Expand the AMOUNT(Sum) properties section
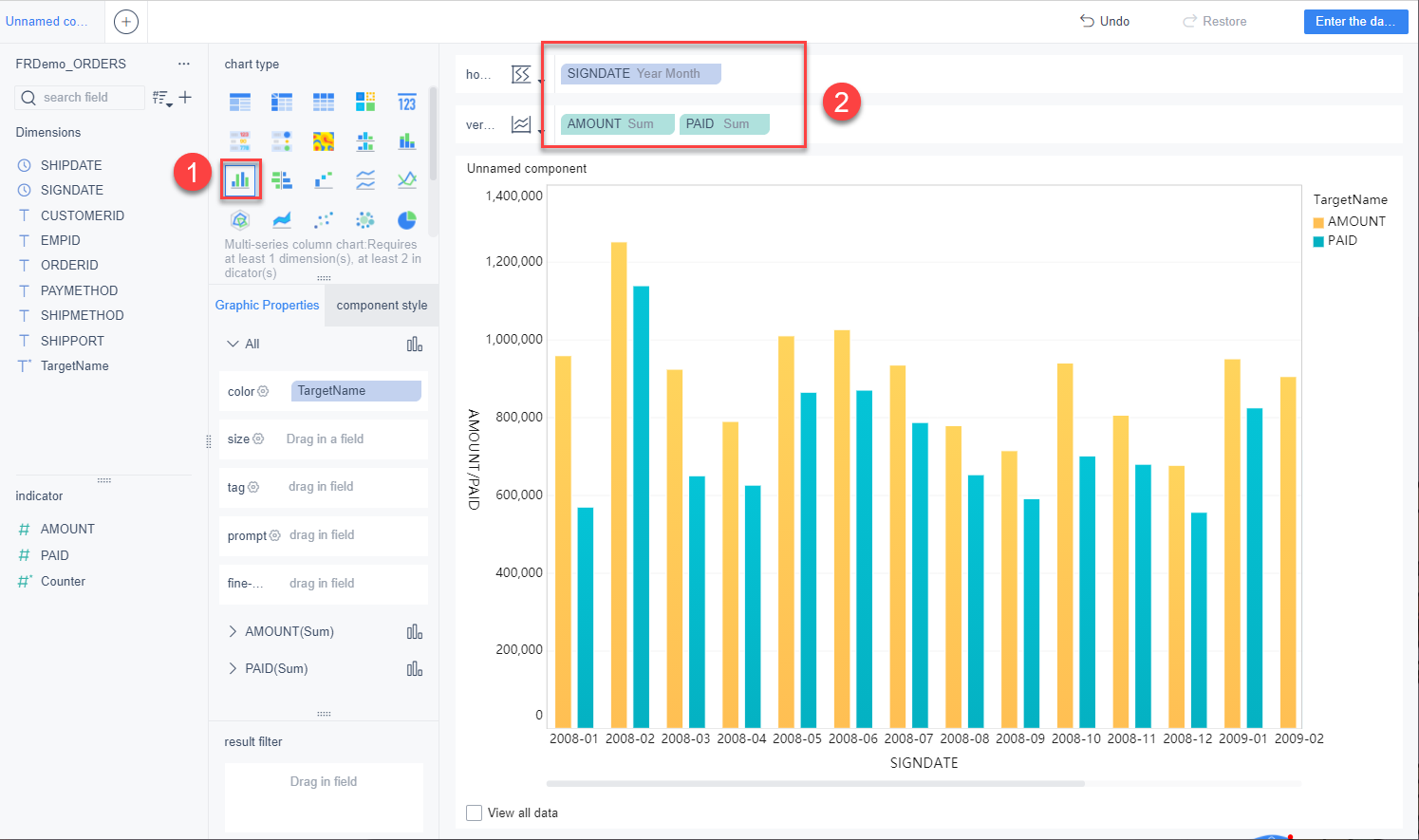The height and width of the screenshot is (840, 1419). coord(233,631)
